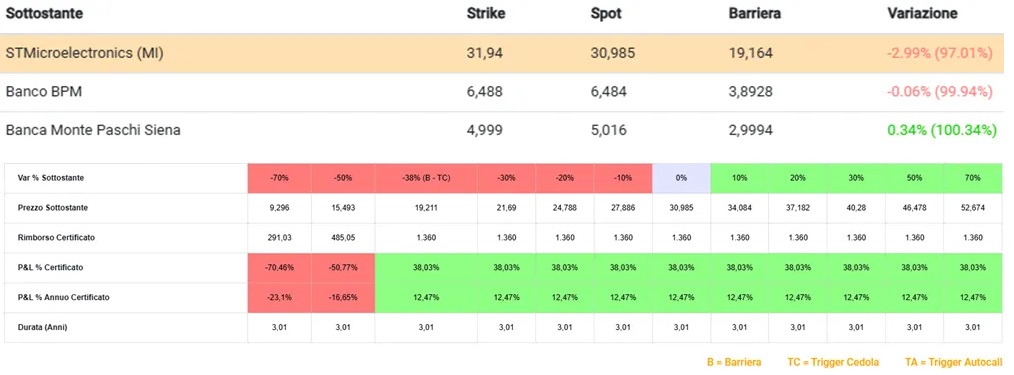Select the STMicroelectronics (MI) row
The height and width of the screenshot is (375, 1014).
[x=507, y=54]
